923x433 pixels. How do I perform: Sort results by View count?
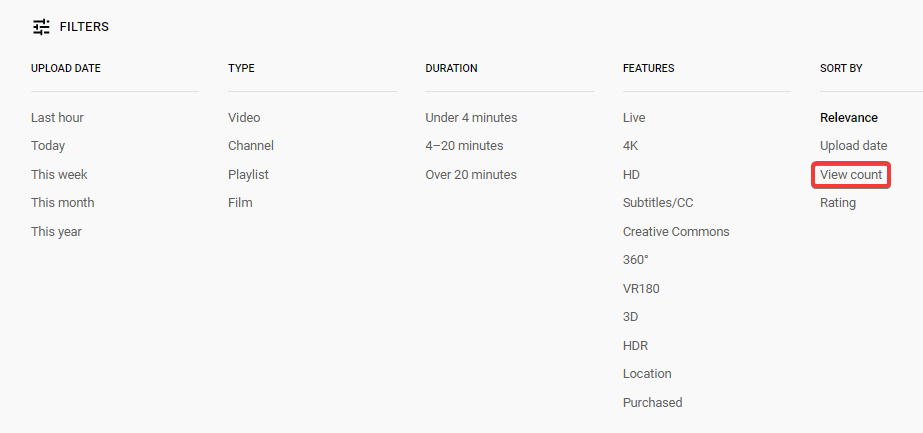[x=851, y=174]
